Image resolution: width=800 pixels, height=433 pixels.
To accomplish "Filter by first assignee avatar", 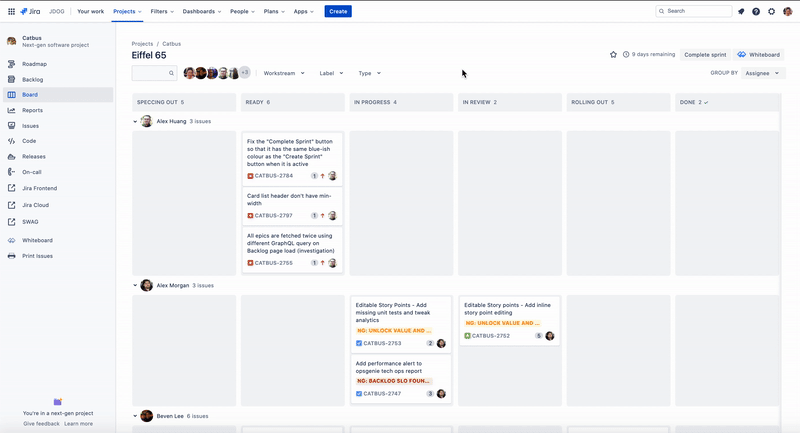I will [189, 73].
